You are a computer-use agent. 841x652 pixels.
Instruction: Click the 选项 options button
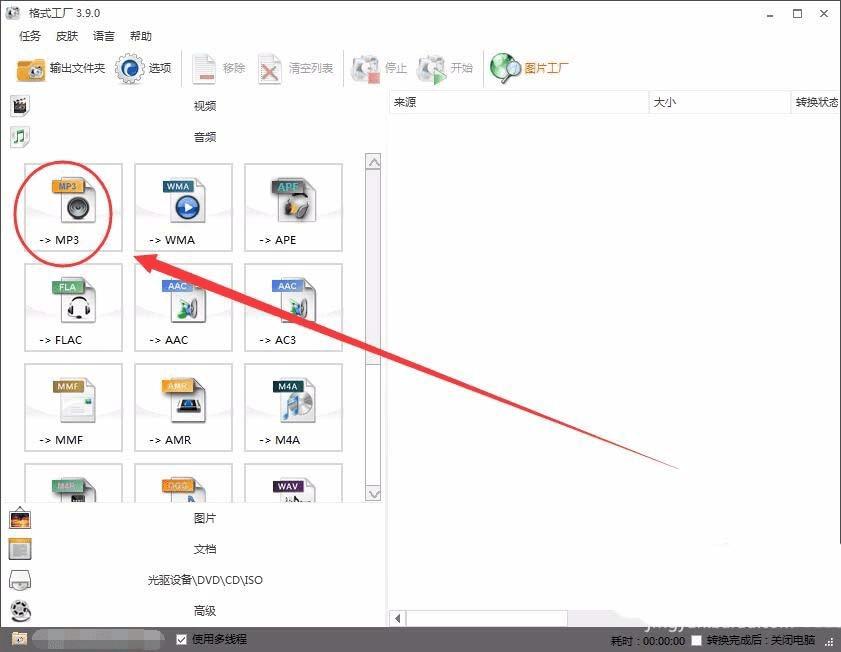tap(143, 69)
